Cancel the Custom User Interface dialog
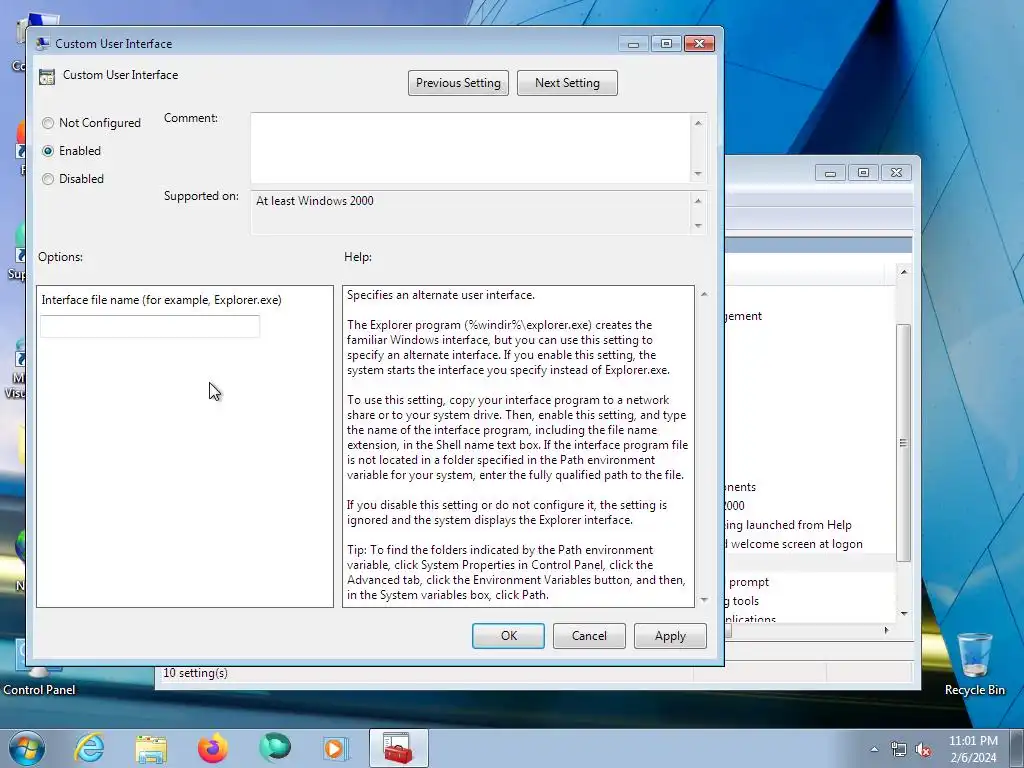The height and width of the screenshot is (768, 1024). 589,635
